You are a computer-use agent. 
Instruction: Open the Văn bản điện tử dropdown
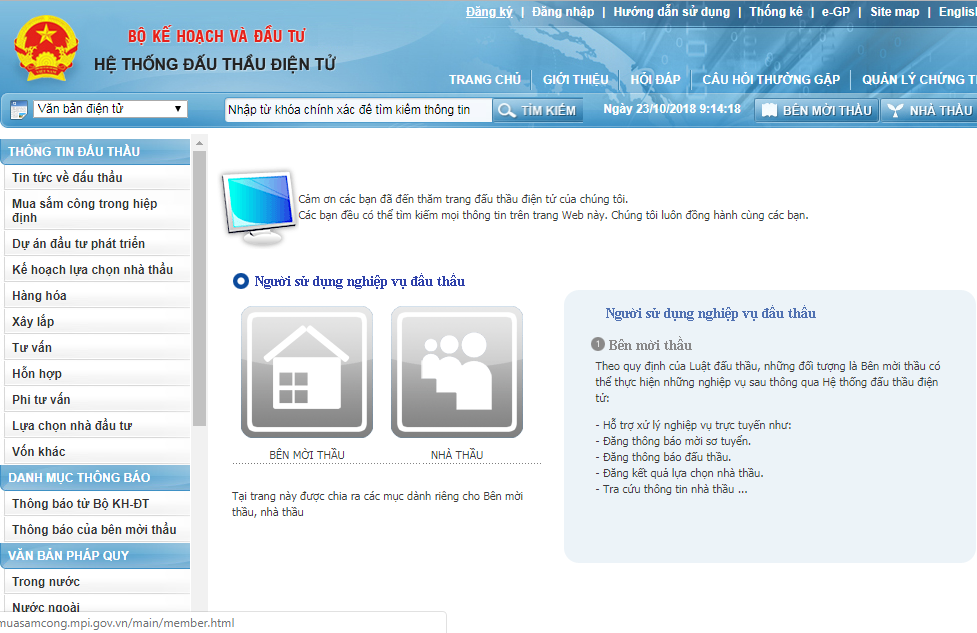(110, 109)
